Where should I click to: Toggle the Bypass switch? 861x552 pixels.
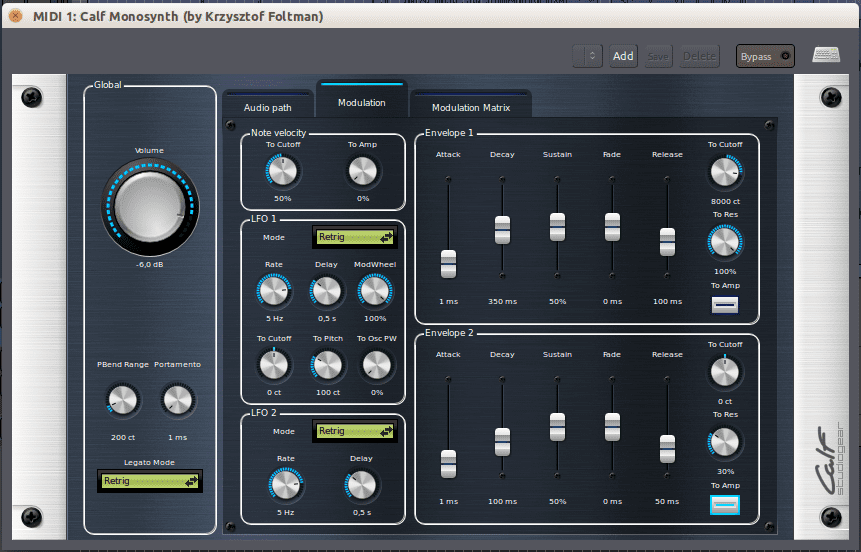765,56
